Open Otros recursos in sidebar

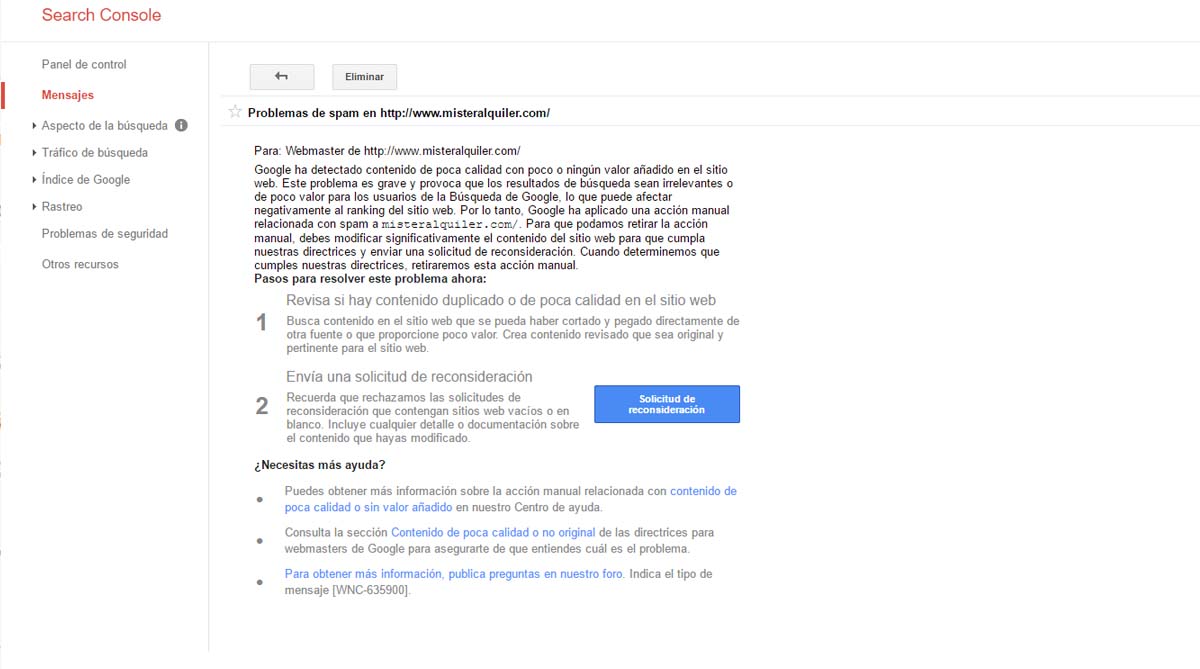point(80,265)
